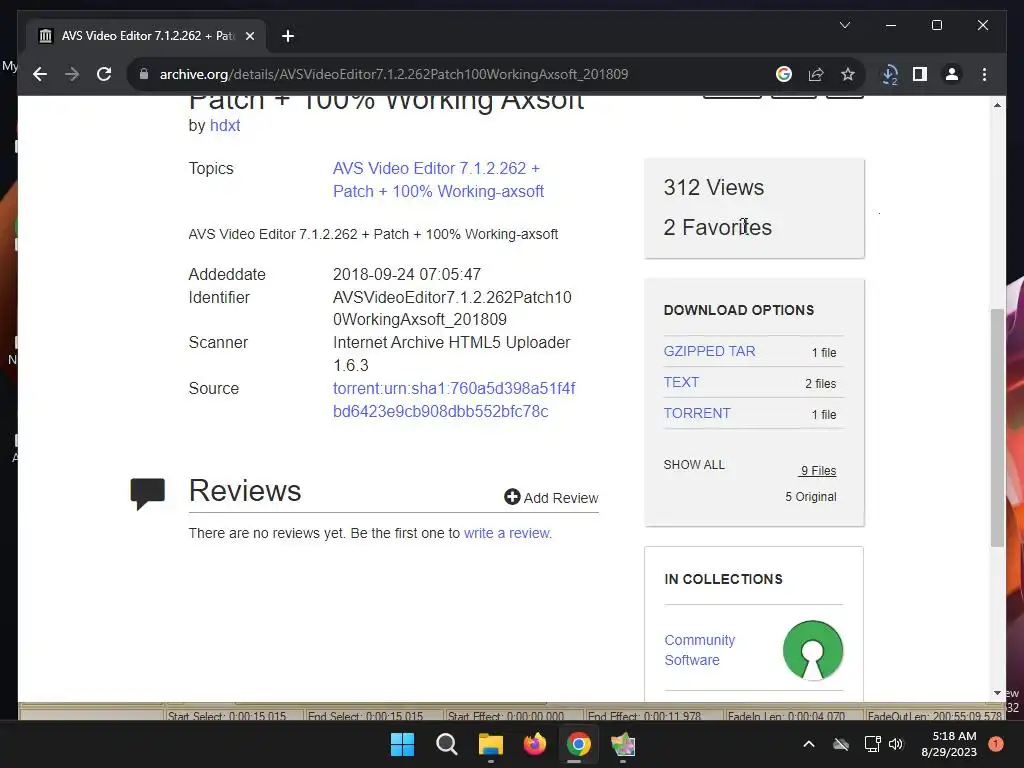Viewport: 1024px width, 768px height.
Task: Share this page using the share icon
Action: pyautogui.click(x=816, y=74)
